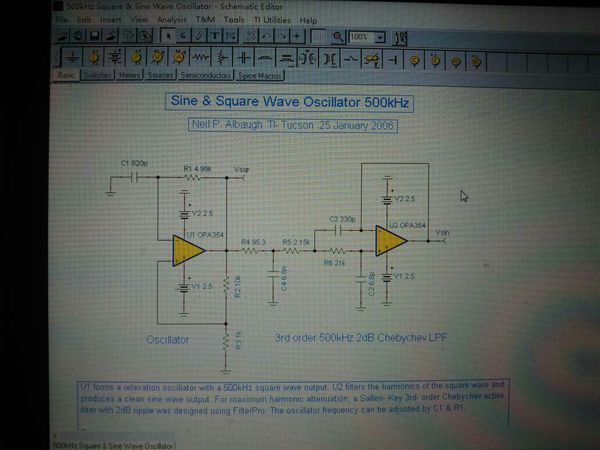The height and width of the screenshot is (450, 600).
Task: Place a Voltmeter component
Action: coord(157,58)
